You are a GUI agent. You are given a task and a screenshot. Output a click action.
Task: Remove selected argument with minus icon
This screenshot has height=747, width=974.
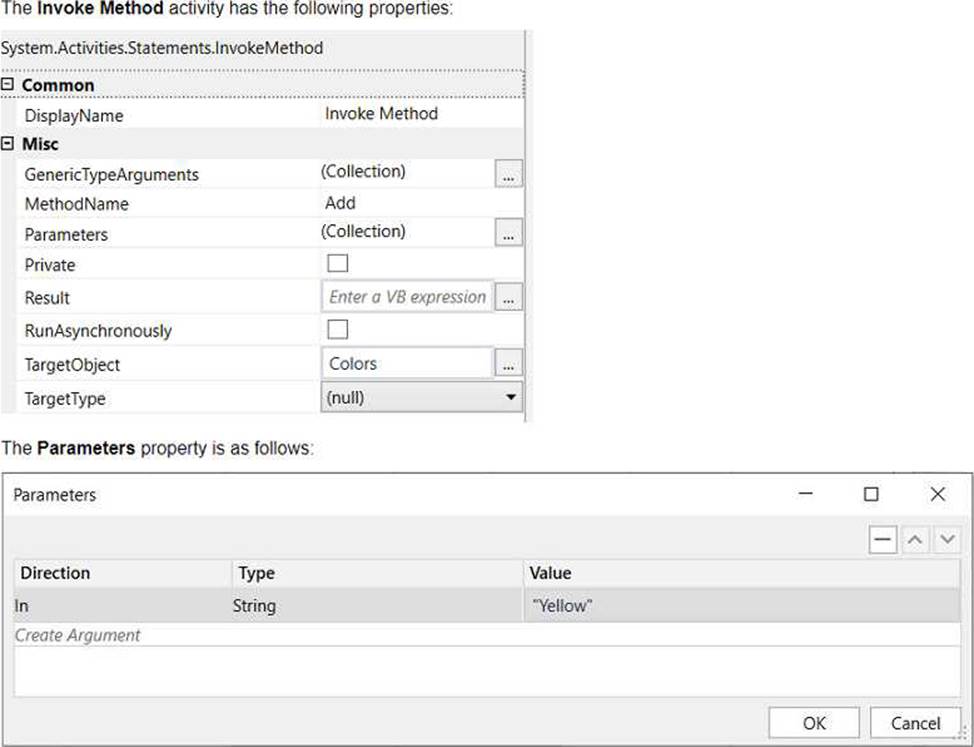tap(882, 539)
